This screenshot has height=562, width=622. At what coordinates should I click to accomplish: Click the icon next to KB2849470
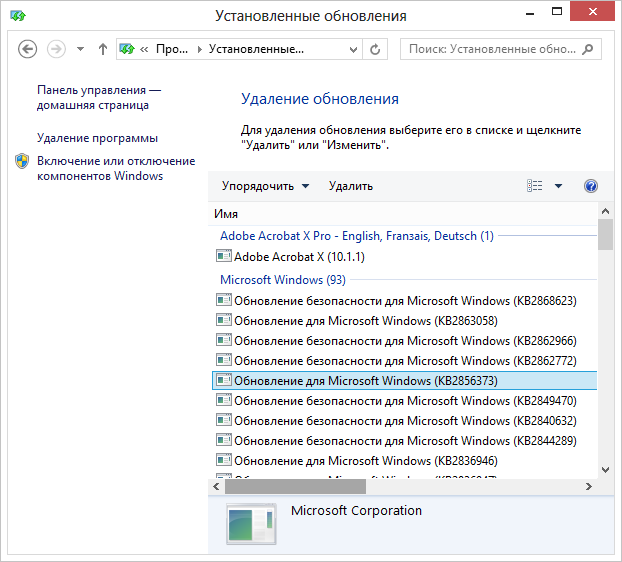point(224,400)
